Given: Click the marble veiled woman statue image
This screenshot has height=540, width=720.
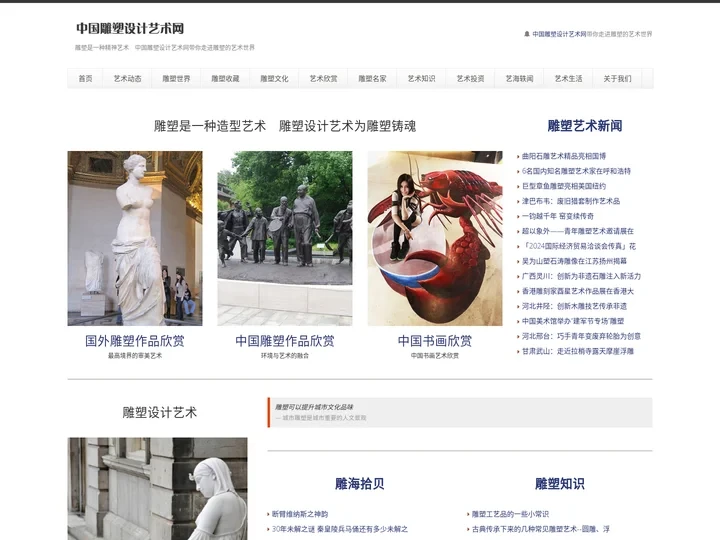Looking at the screenshot, I should click(158, 489).
